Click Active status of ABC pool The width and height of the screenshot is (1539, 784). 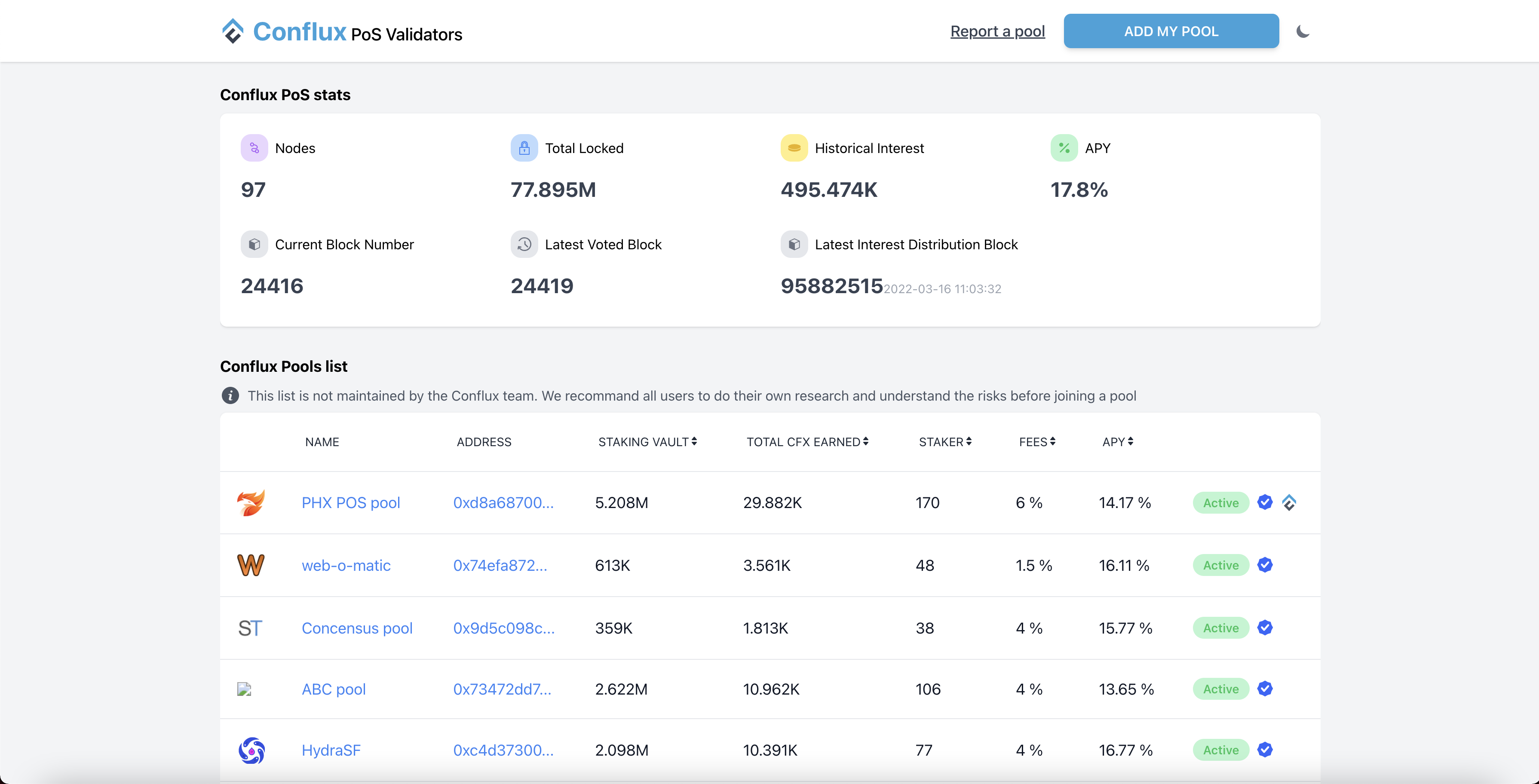coord(1220,689)
